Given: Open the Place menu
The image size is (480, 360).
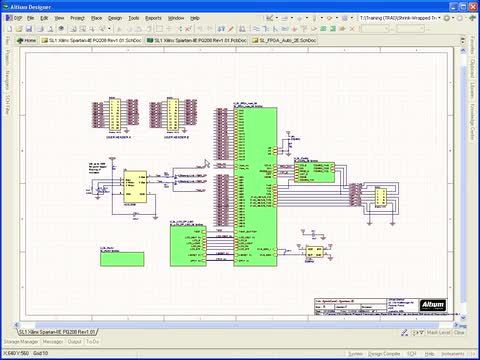Looking at the screenshot, I should [x=97, y=18].
